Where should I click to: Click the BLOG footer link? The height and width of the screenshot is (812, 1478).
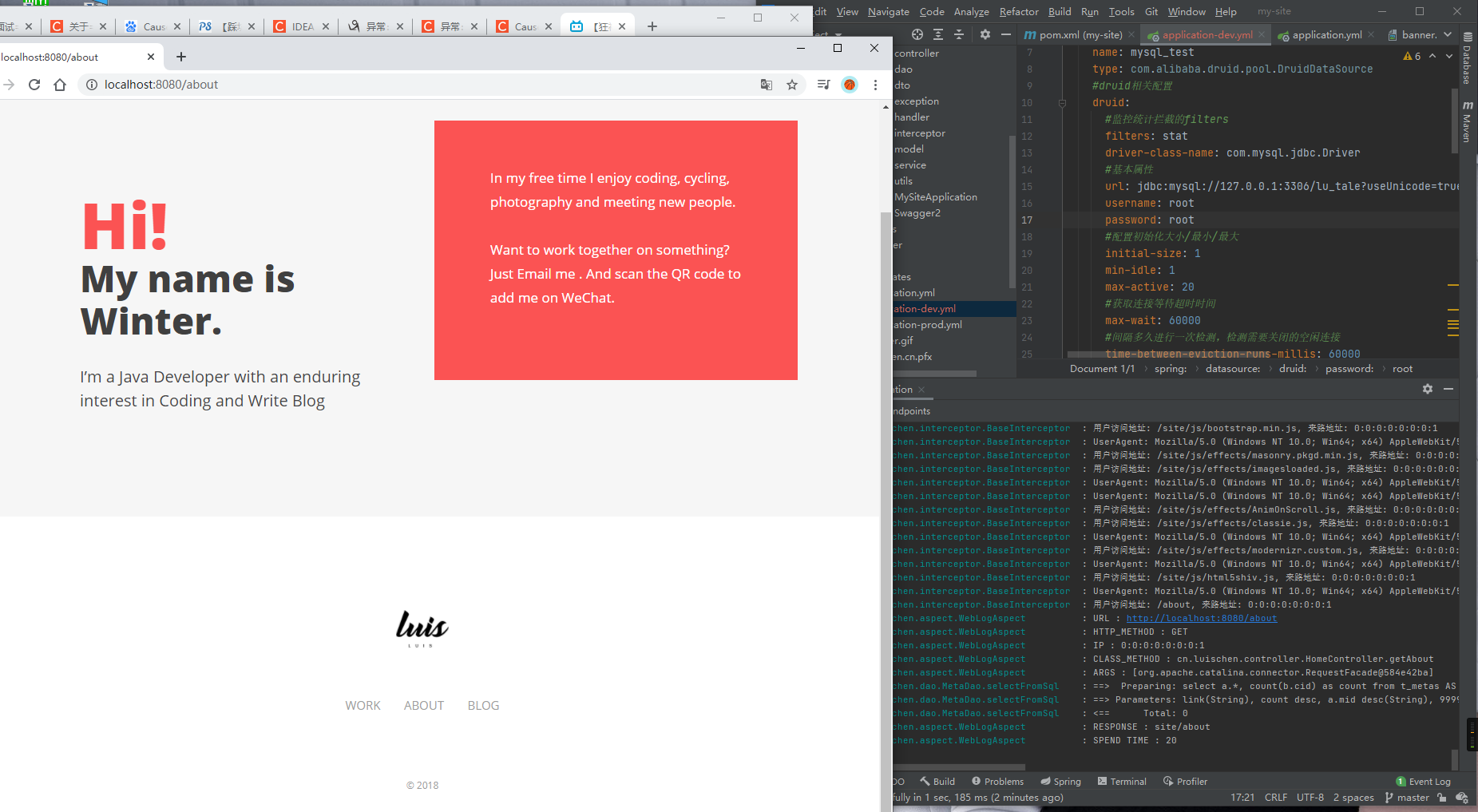pyautogui.click(x=483, y=706)
